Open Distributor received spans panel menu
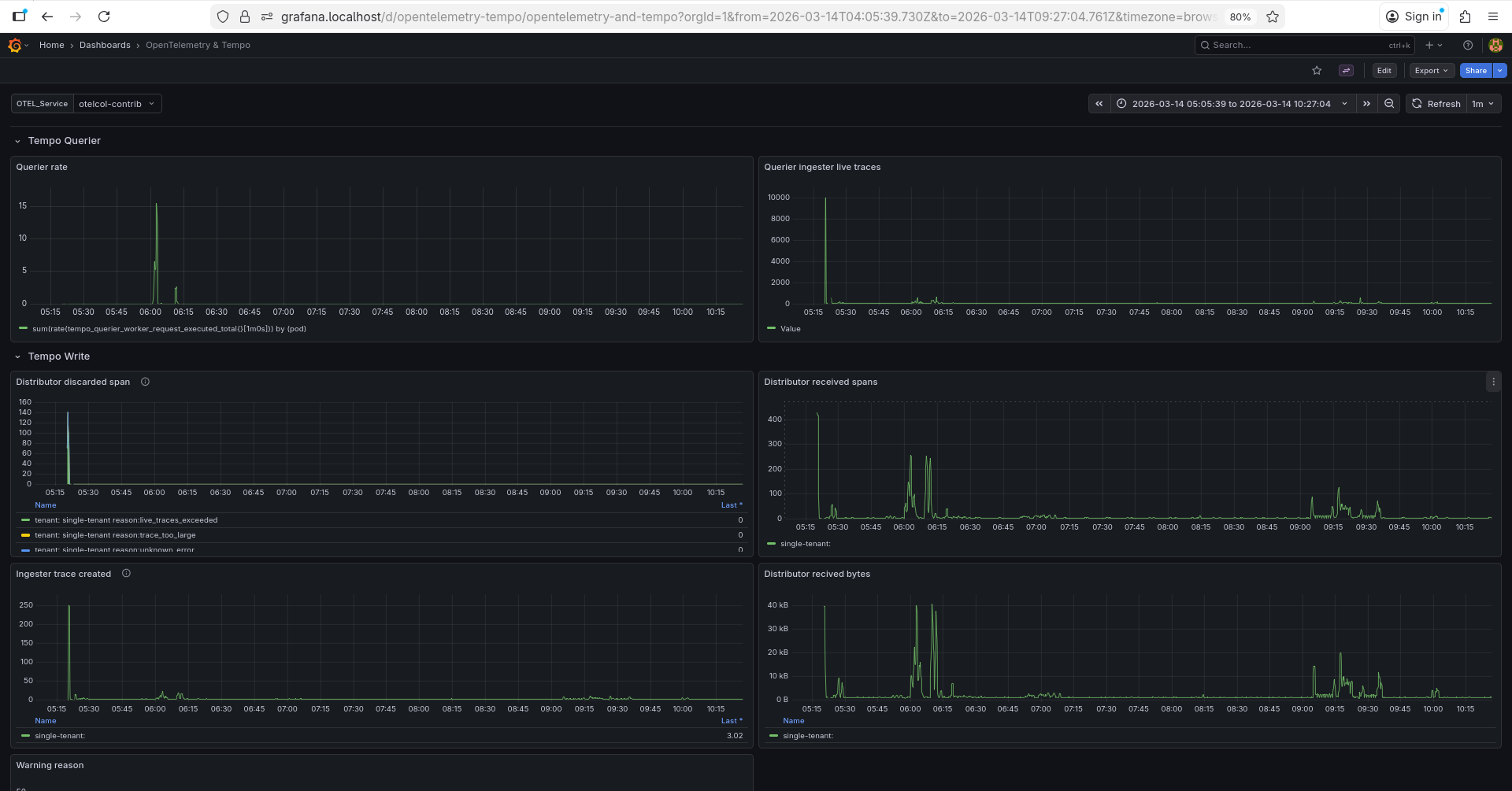Screen dimensions: 1512x791 1493,382
